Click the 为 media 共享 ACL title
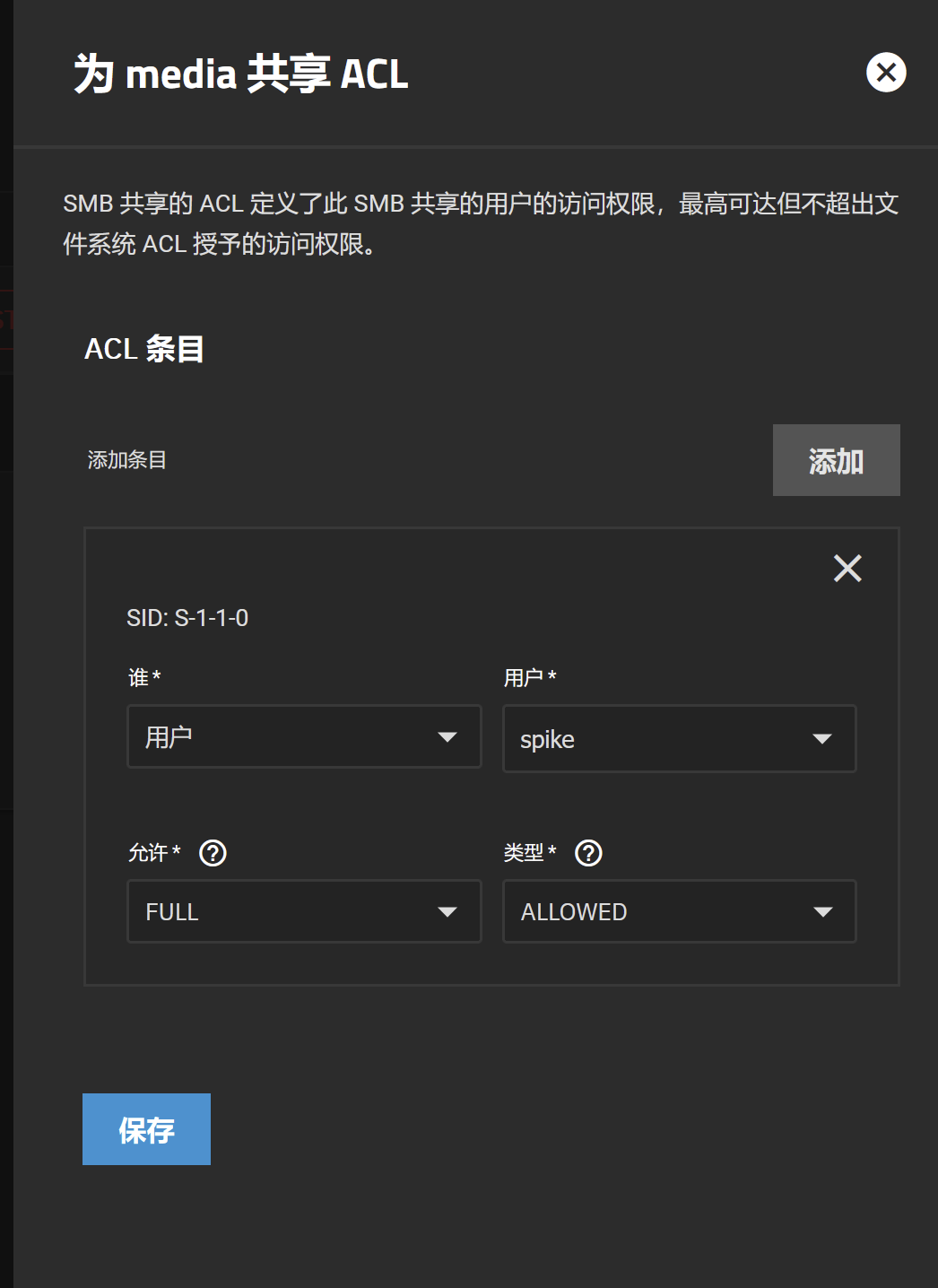 click(241, 74)
